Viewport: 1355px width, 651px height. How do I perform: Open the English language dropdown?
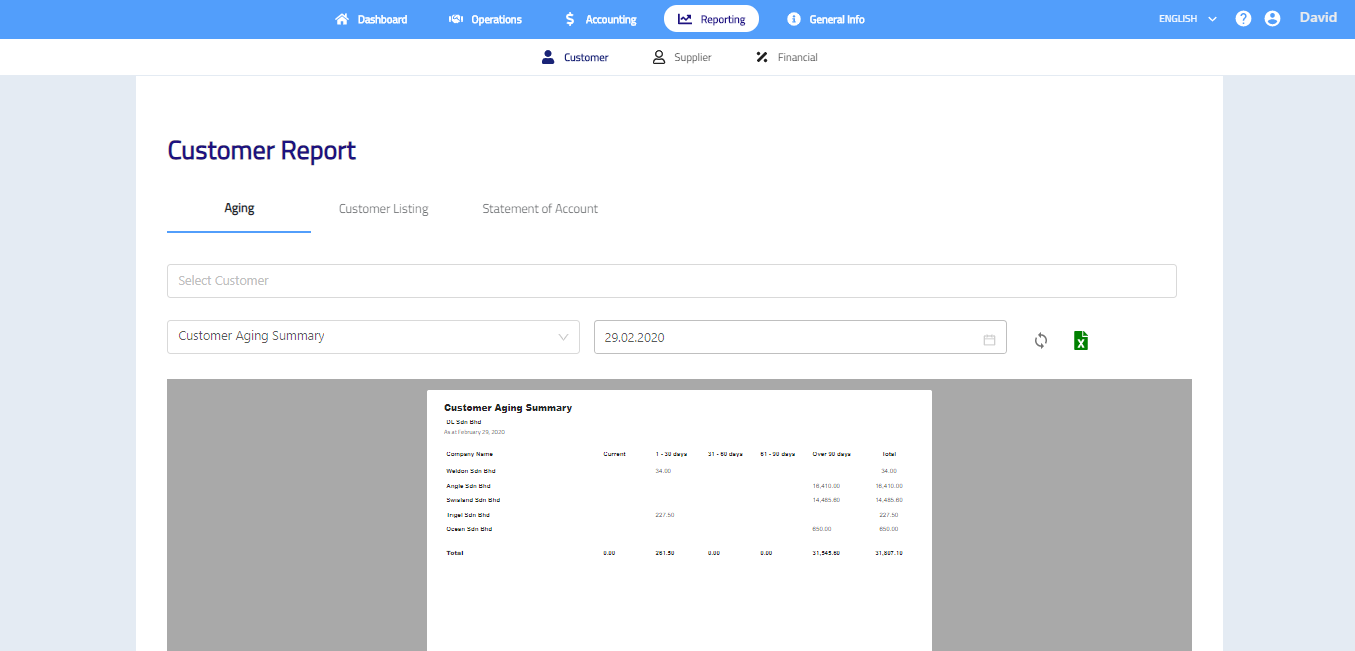1187,19
